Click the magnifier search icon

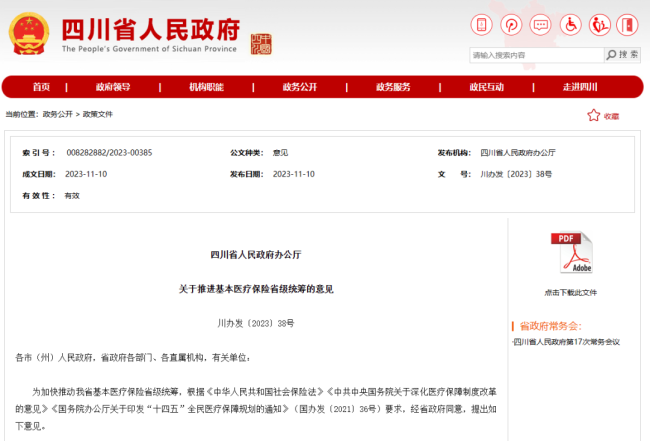tap(611, 55)
